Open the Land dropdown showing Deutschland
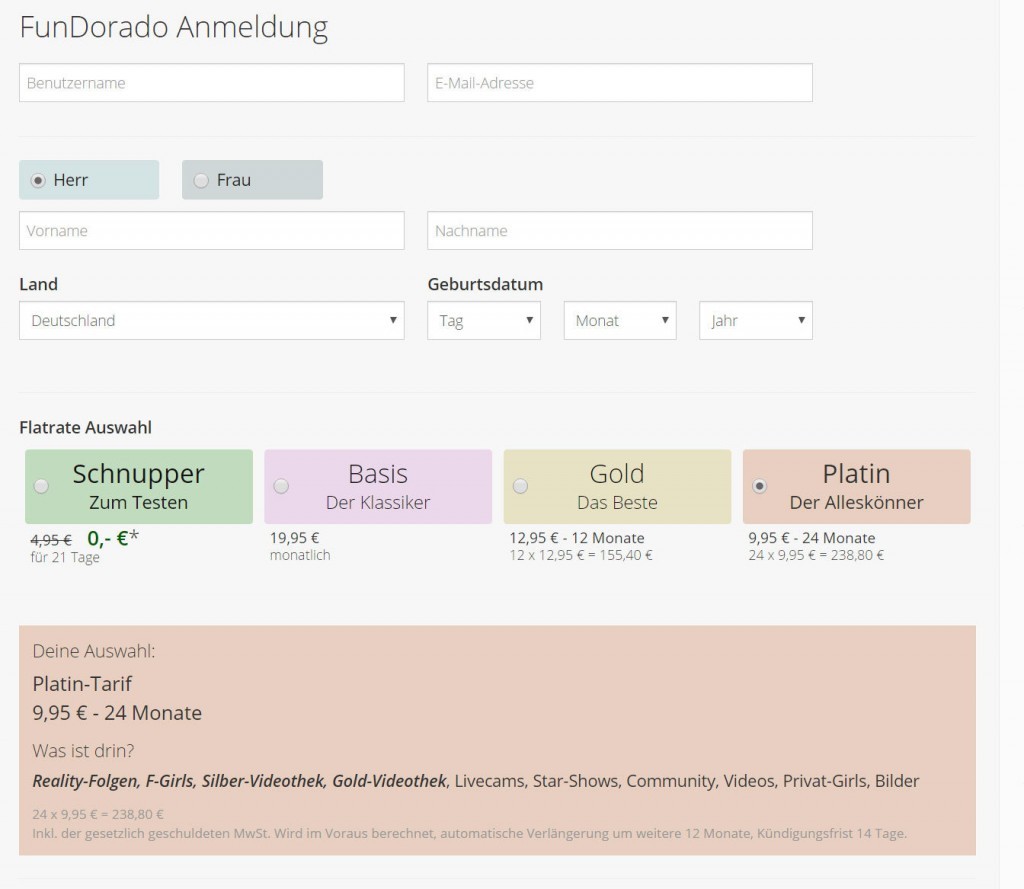 tap(211, 321)
